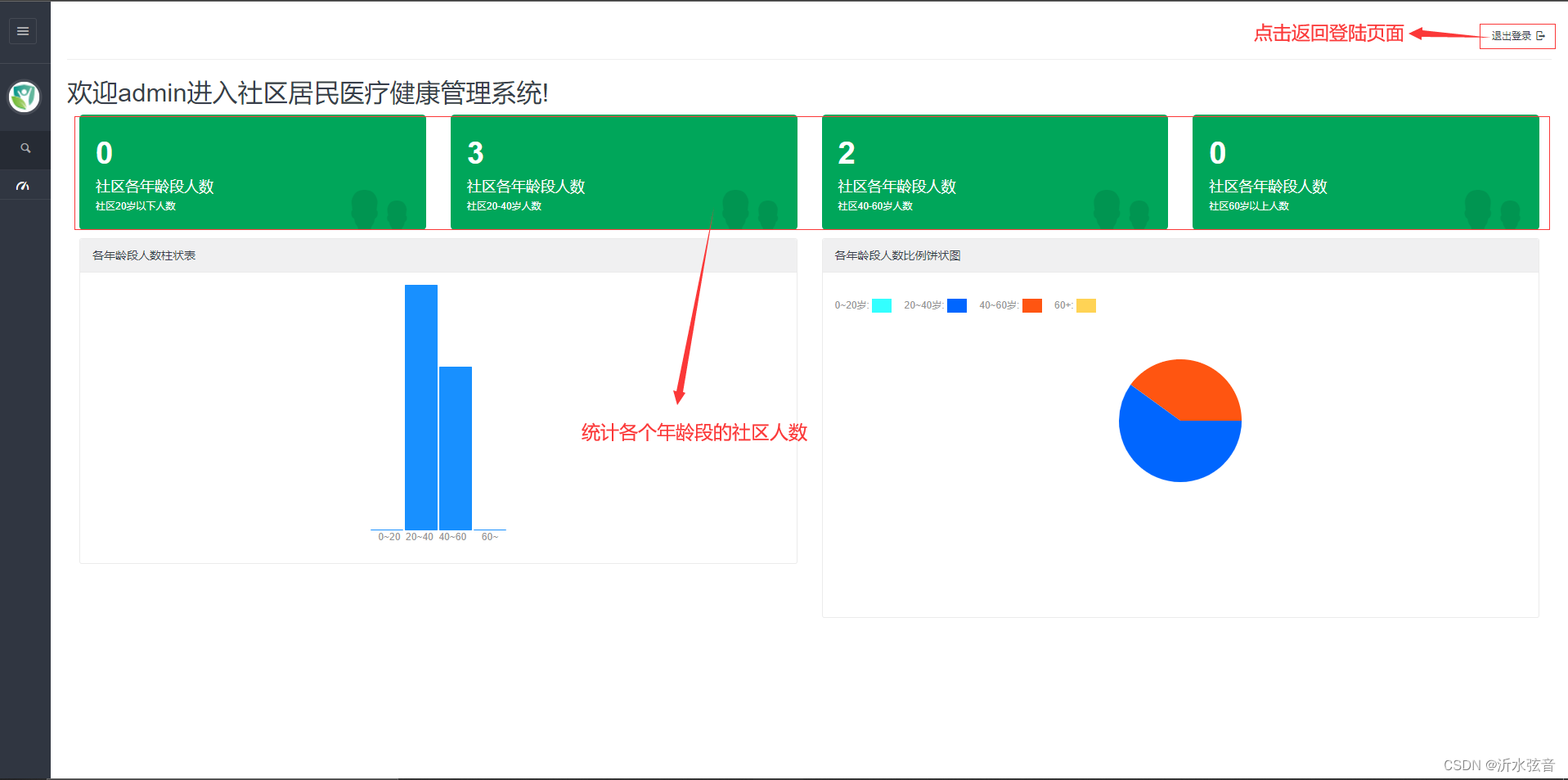Click the community health logo avatar

[x=25, y=97]
